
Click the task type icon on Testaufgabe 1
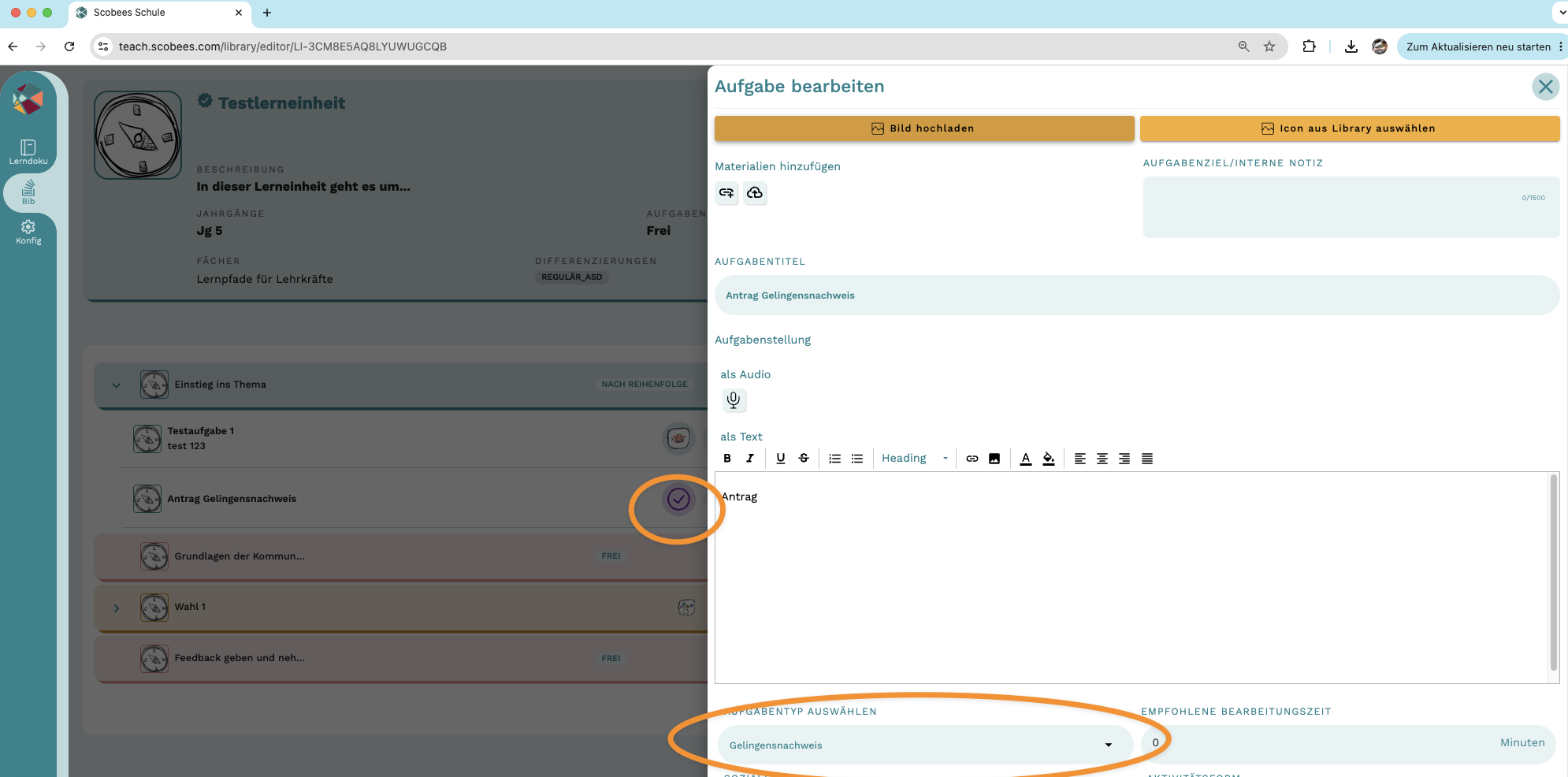(678, 438)
